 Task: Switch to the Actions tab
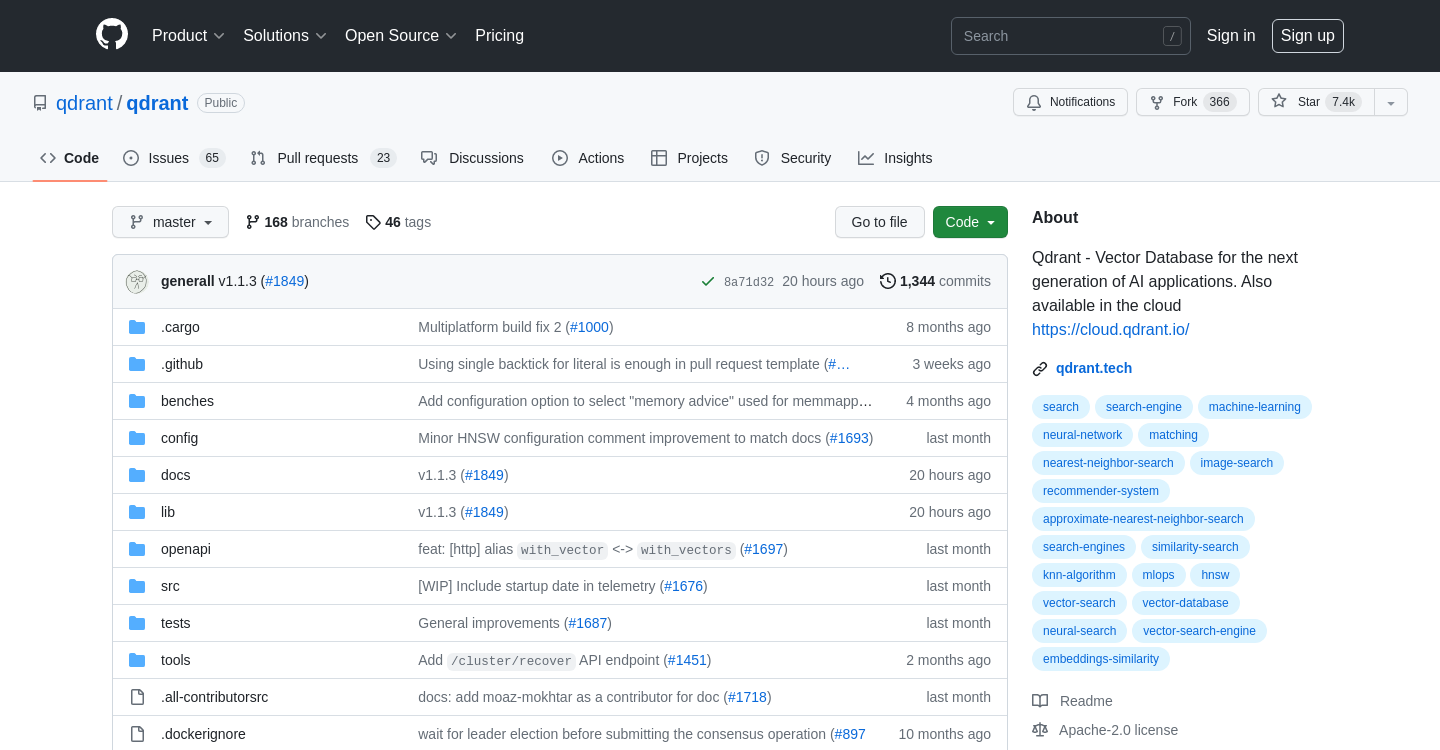[x=588, y=158]
